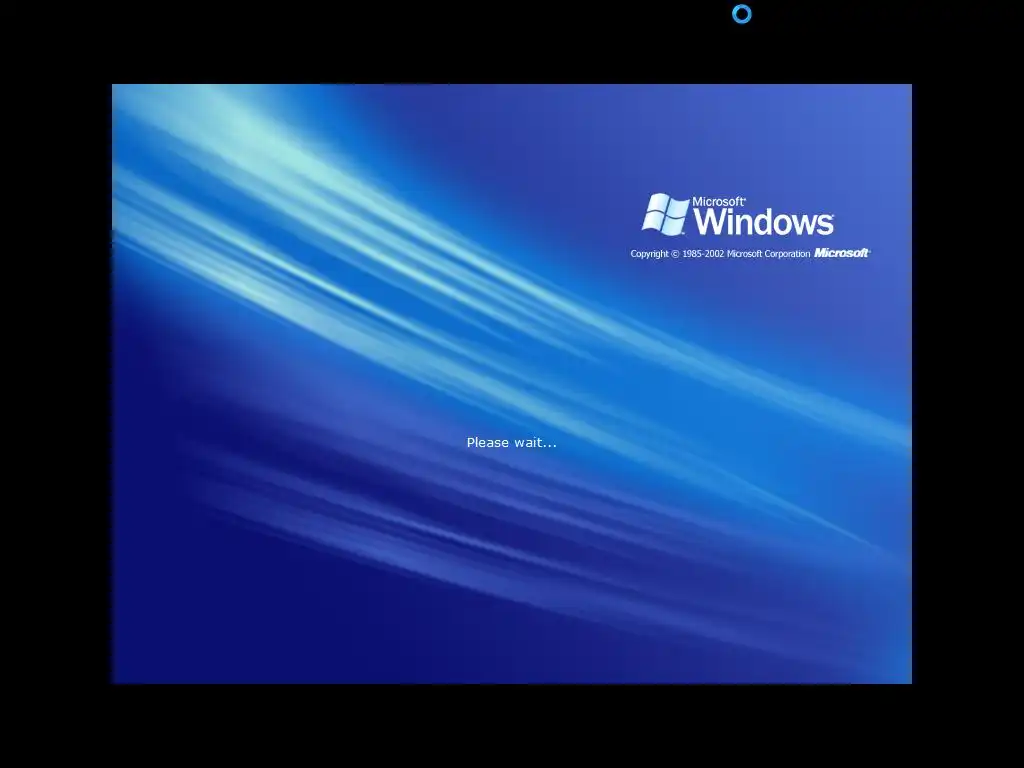1024x768 pixels.
Task: Click the 'Please wait...' message
Action: 511,443
